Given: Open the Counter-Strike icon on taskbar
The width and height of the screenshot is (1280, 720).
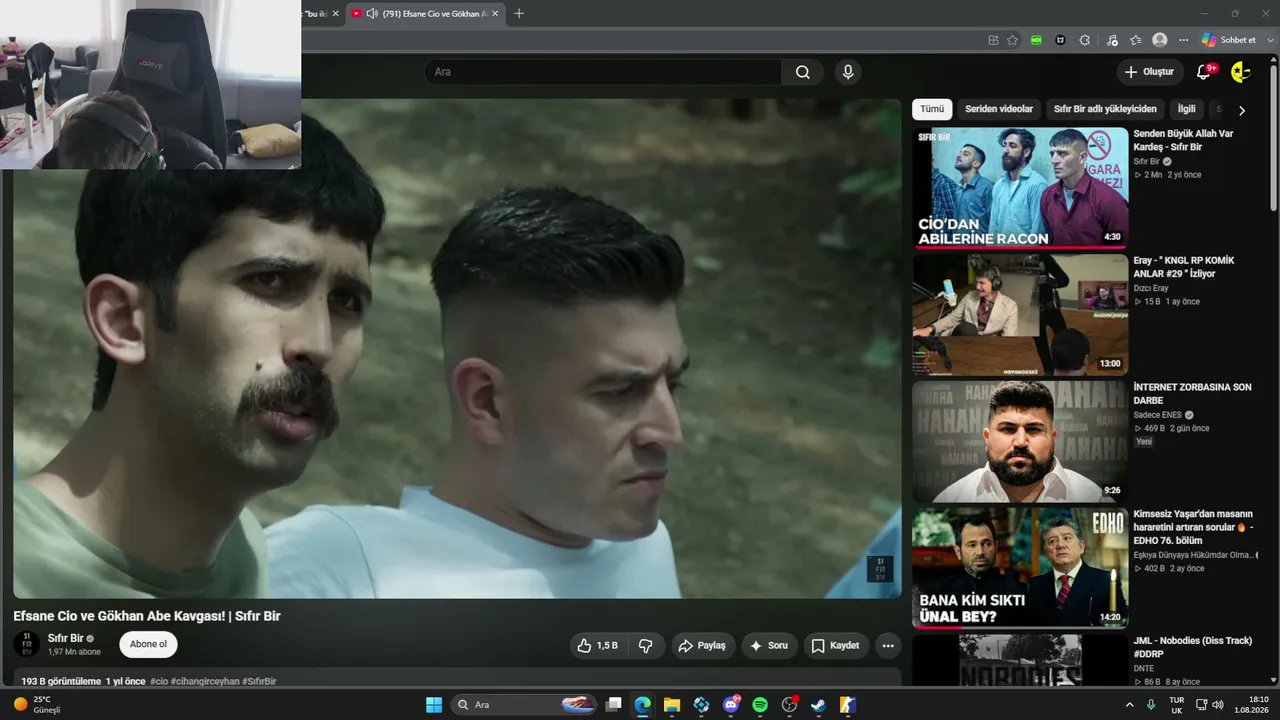Looking at the screenshot, I should click(x=847, y=705).
